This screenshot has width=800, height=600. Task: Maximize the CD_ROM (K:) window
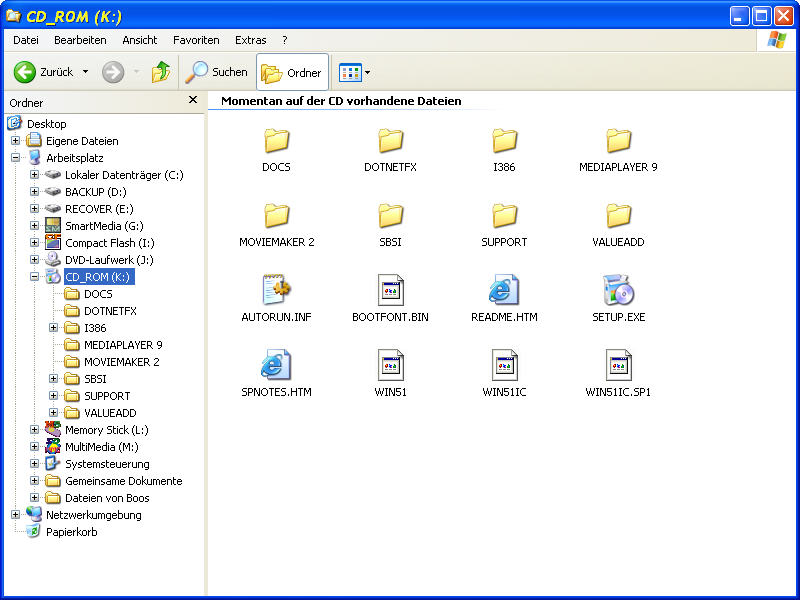click(761, 16)
